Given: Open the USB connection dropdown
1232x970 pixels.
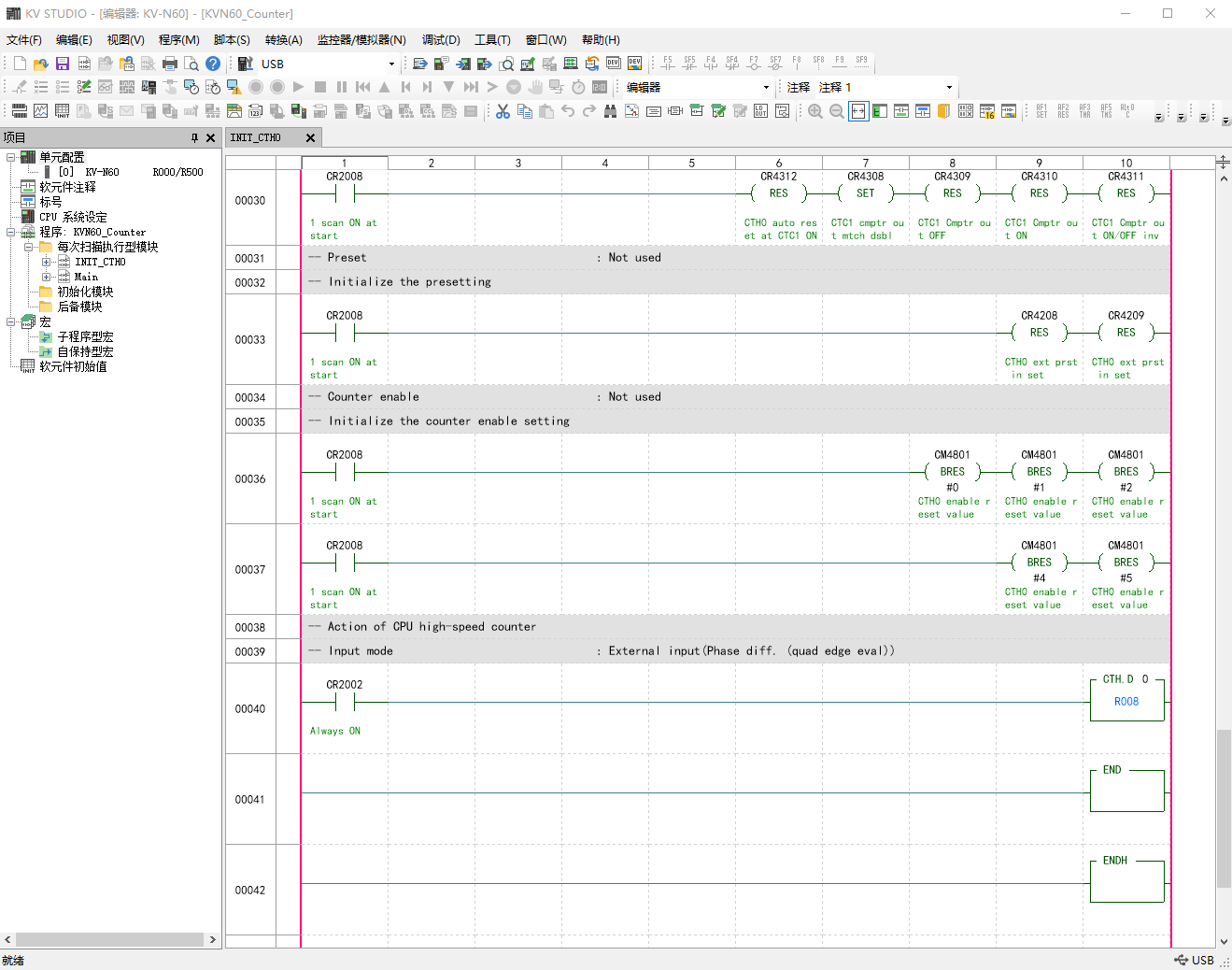Looking at the screenshot, I should pos(391,64).
